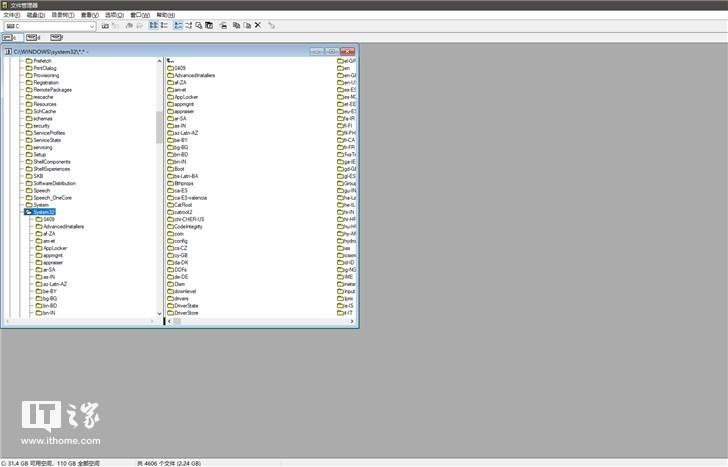Image resolution: width=728 pixels, height=467 pixels.
Task: Click the C drive icon button
Action: 11,37
